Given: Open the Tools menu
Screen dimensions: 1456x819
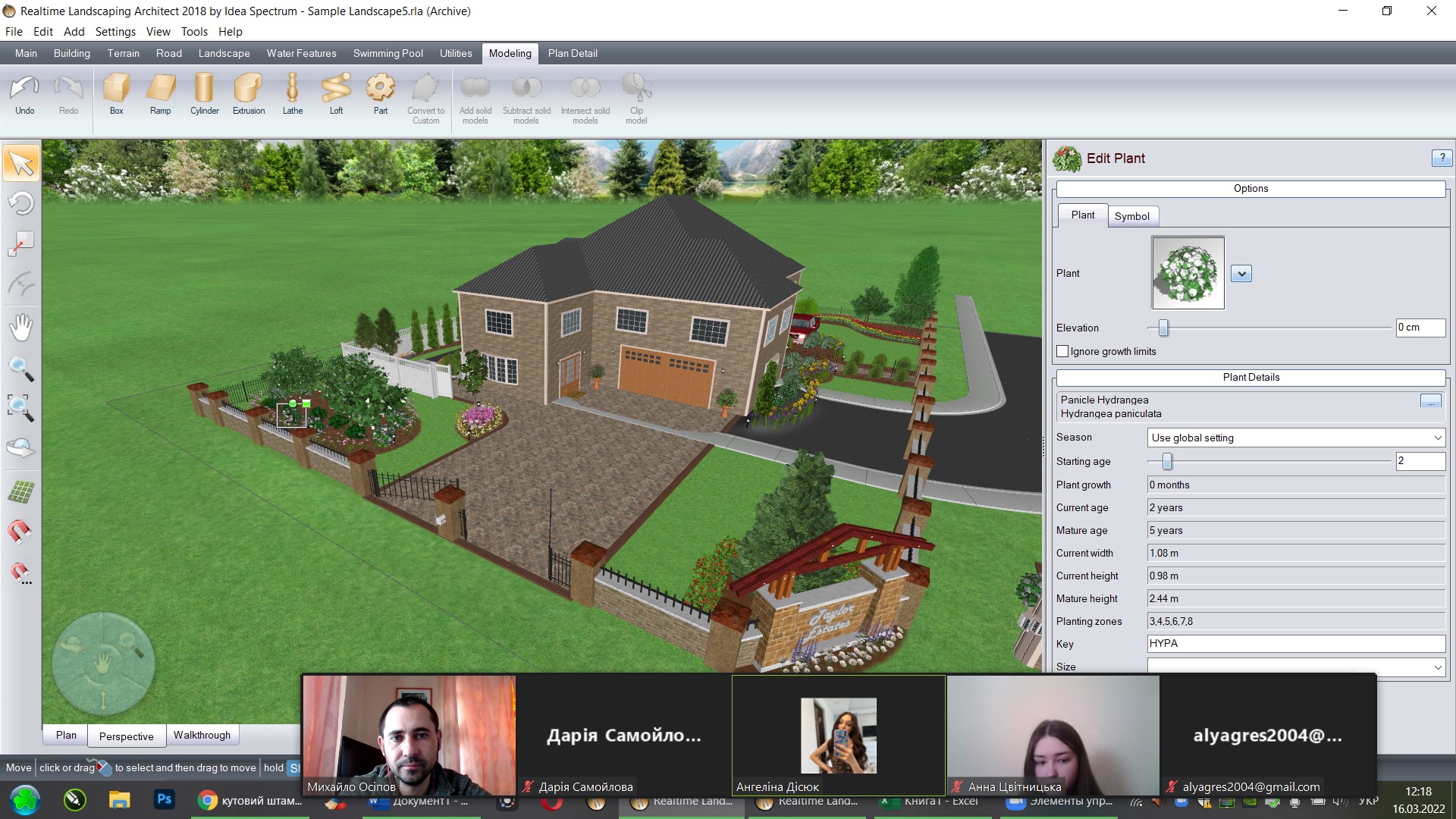Looking at the screenshot, I should point(194,32).
